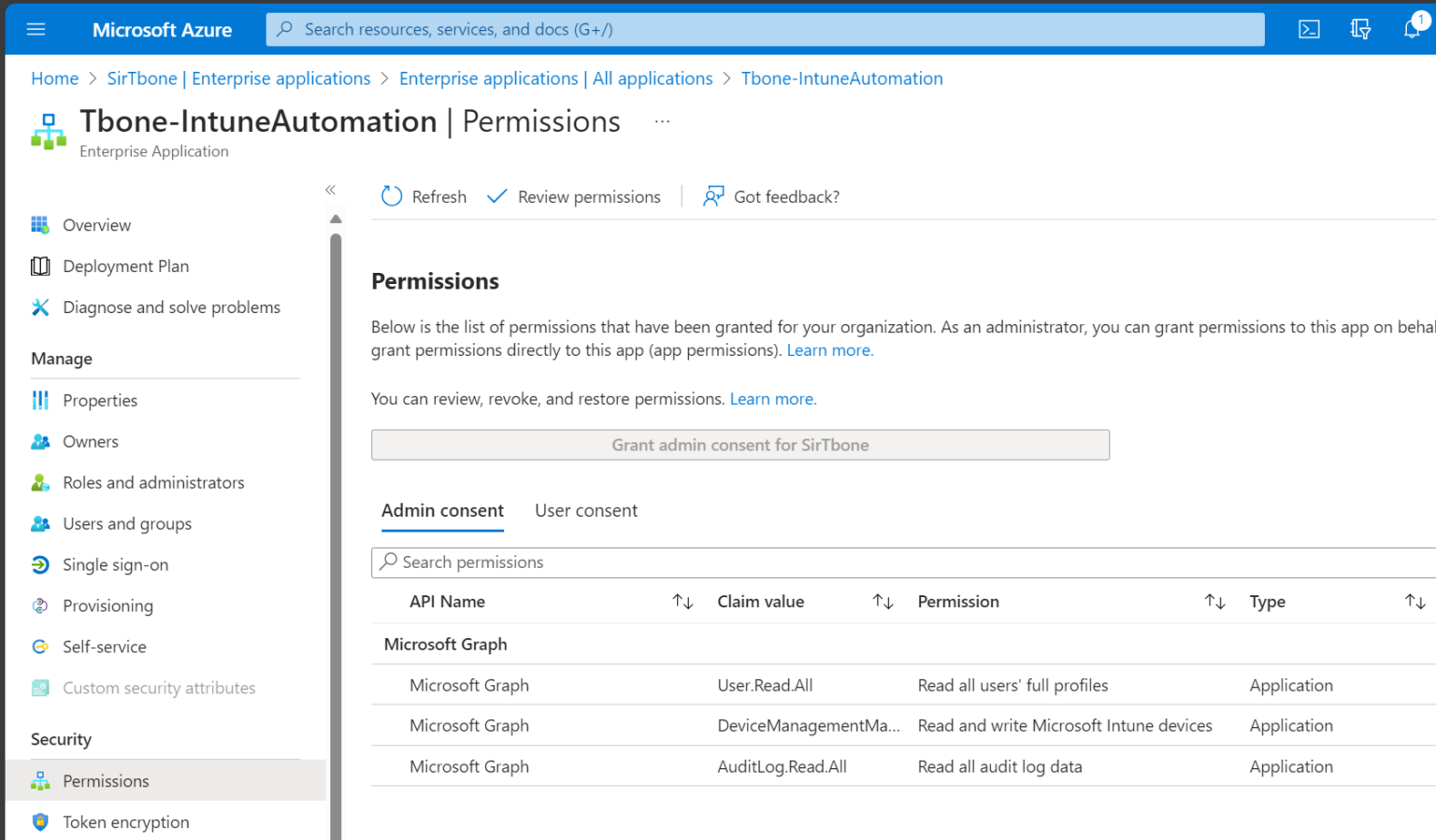Click Review permissions in the toolbar

(x=588, y=196)
